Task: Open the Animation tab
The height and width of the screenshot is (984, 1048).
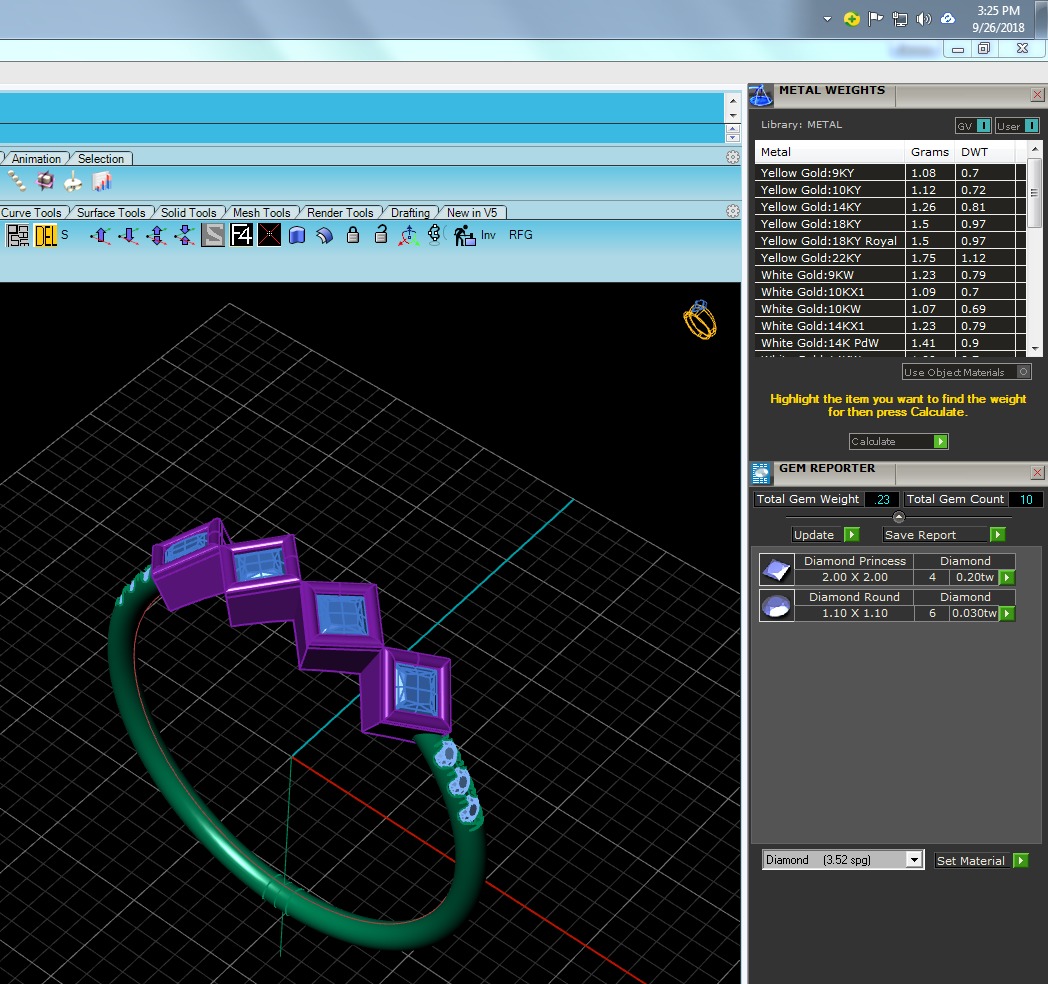Action: click(36, 158)
